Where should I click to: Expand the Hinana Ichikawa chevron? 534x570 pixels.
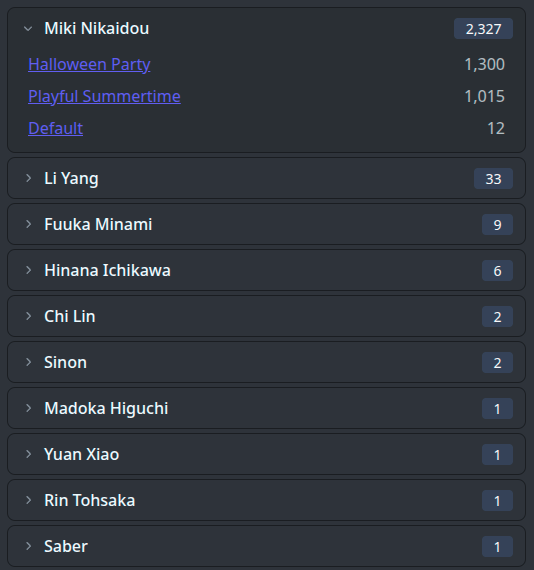click(x=28, y=270)
